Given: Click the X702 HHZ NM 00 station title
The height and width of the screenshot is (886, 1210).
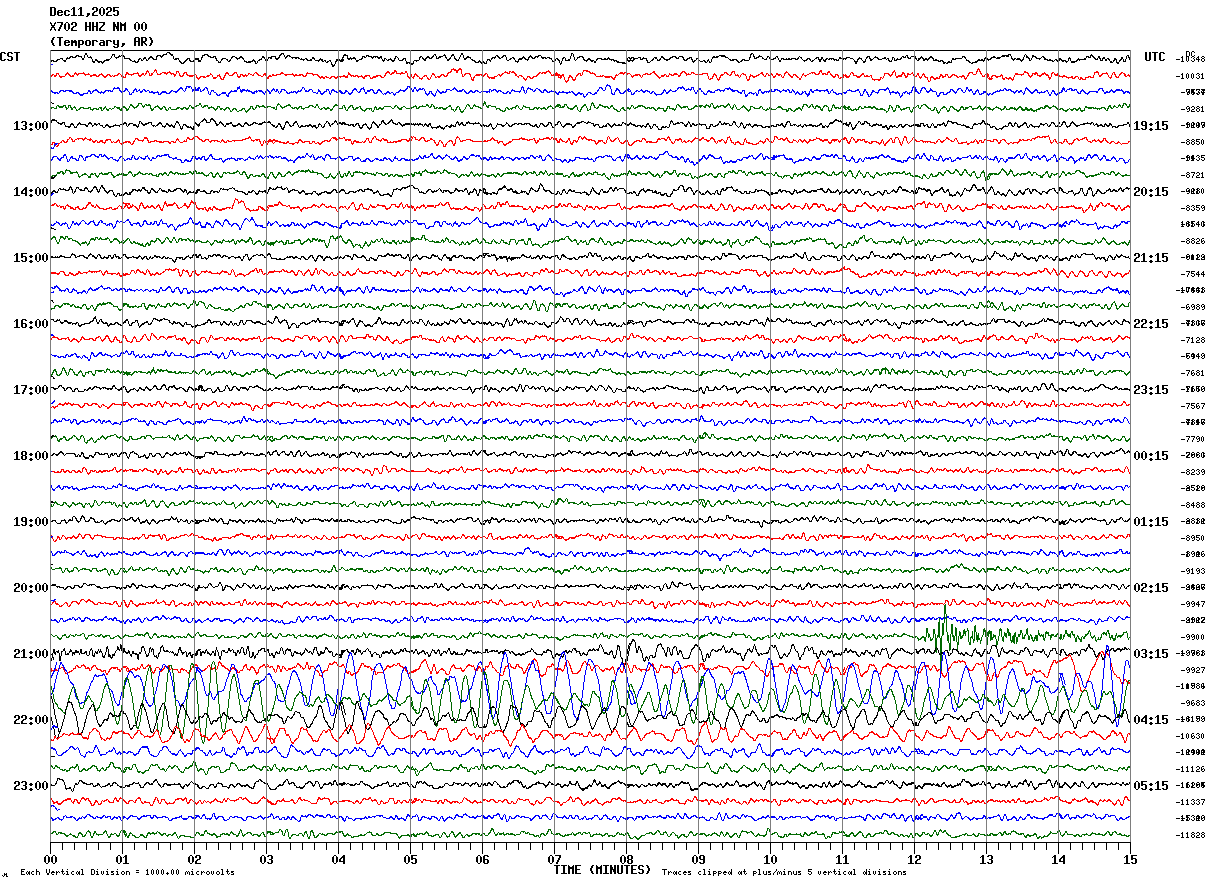Looking at the screenshot, I should coord(98,27).
